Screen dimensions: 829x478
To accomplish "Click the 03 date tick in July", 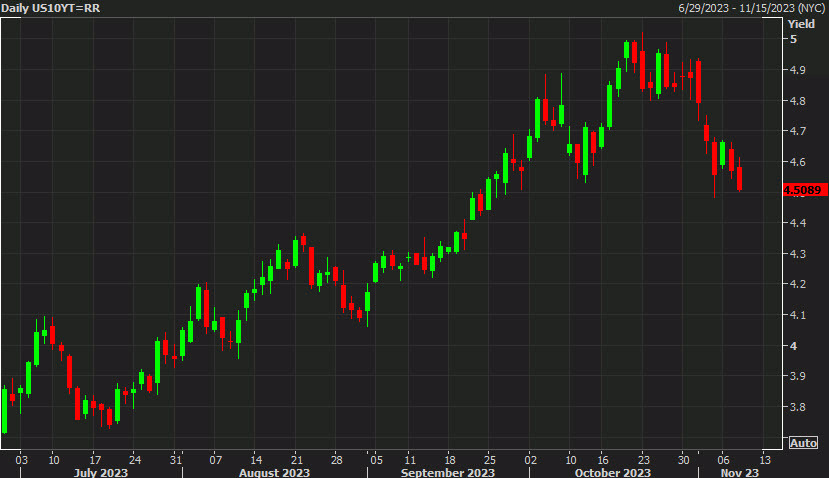I will [22, 459].
